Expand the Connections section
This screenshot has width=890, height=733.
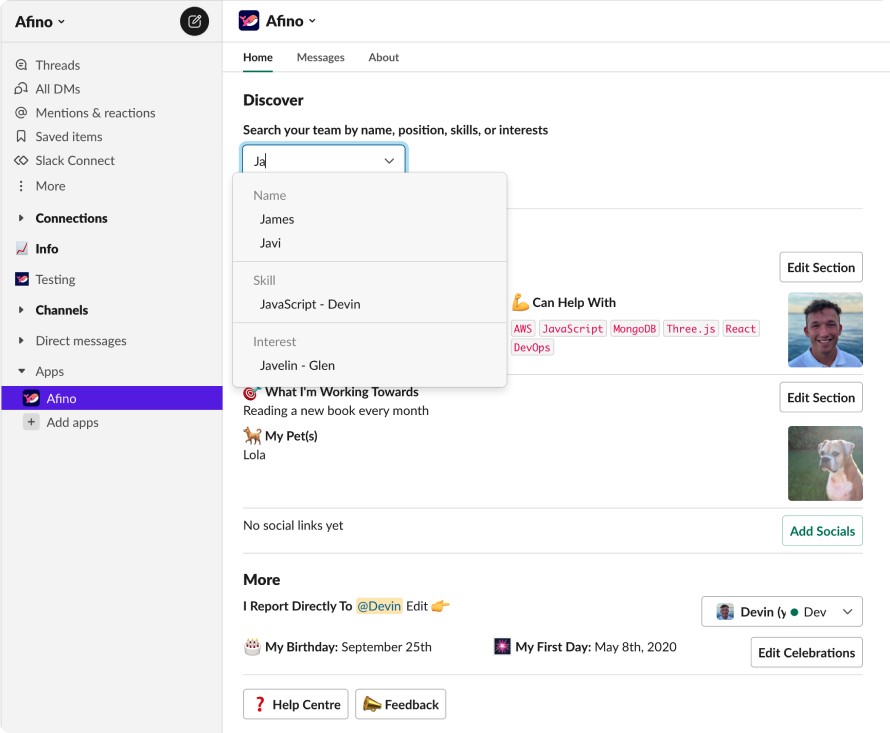21,218
